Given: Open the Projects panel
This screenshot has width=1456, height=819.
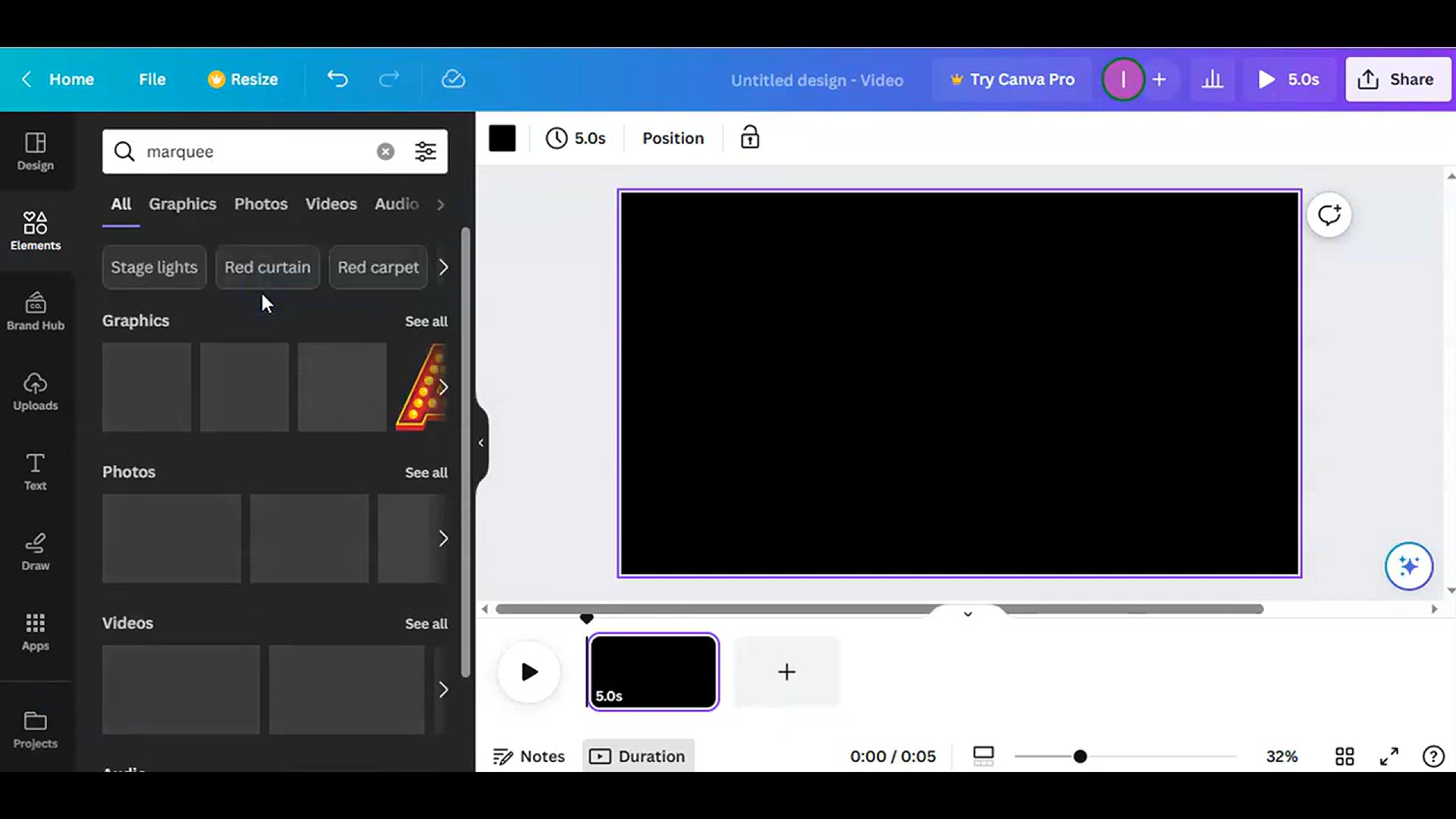Looking at the screenshot, I should tap(36, 730).
